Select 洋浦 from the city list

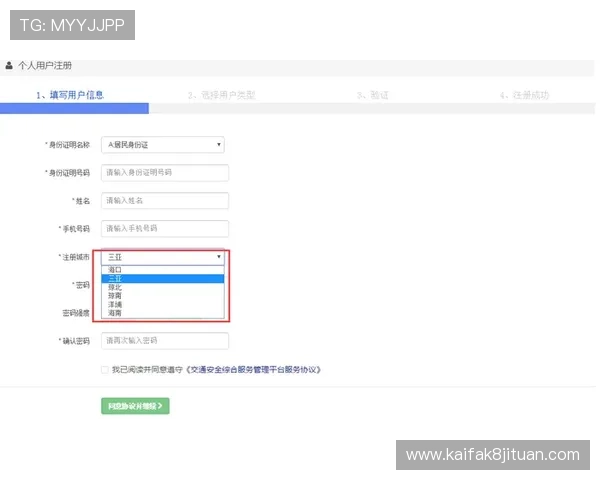coord(163,305)
